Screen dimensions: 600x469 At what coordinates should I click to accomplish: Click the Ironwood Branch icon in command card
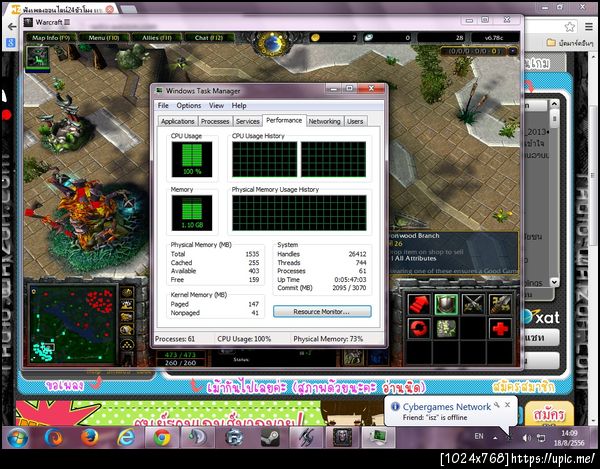(x=446, y=328)
